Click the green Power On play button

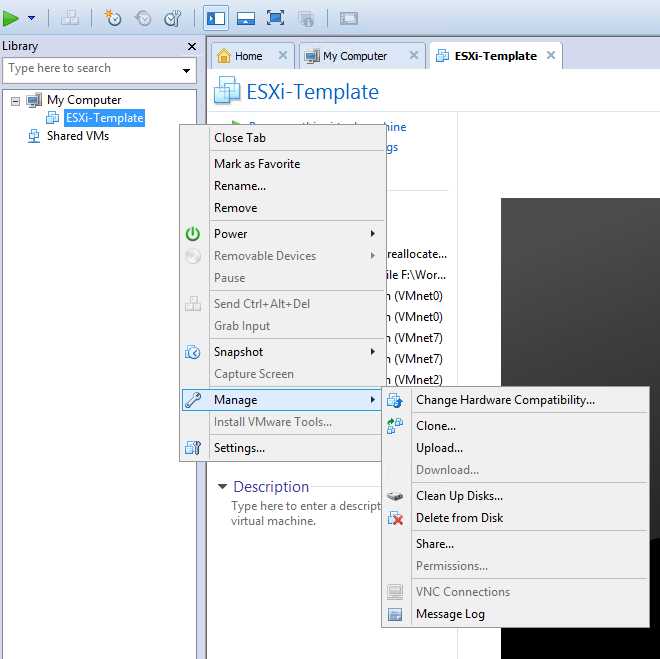coord(11,18)
